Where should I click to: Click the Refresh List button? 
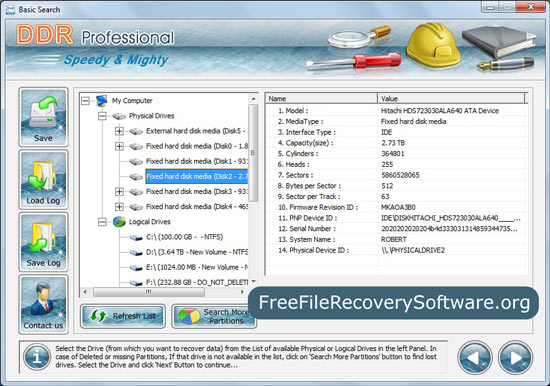click(x=123, y=316)
